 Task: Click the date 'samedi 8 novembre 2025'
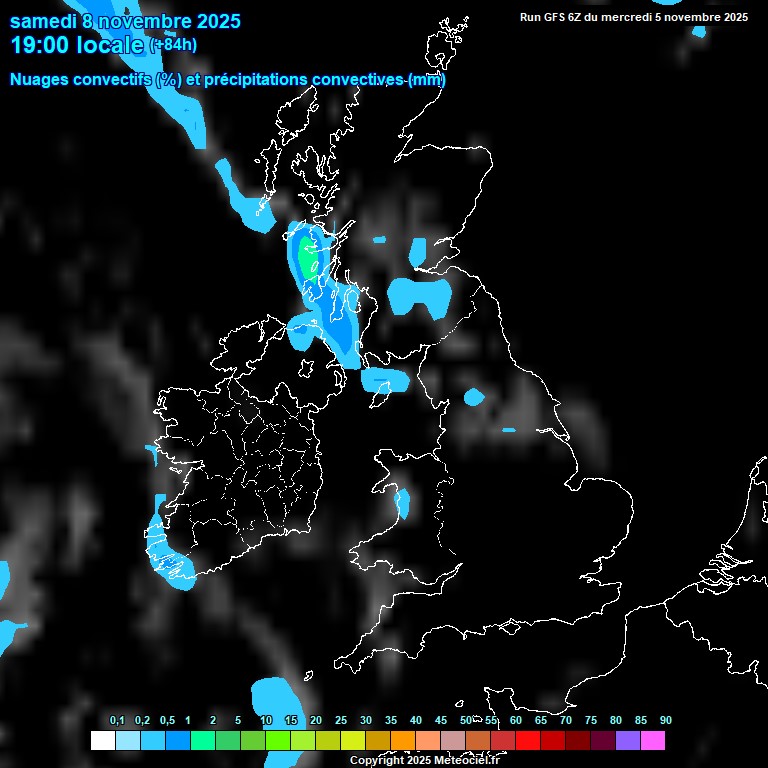coord(125,21)
